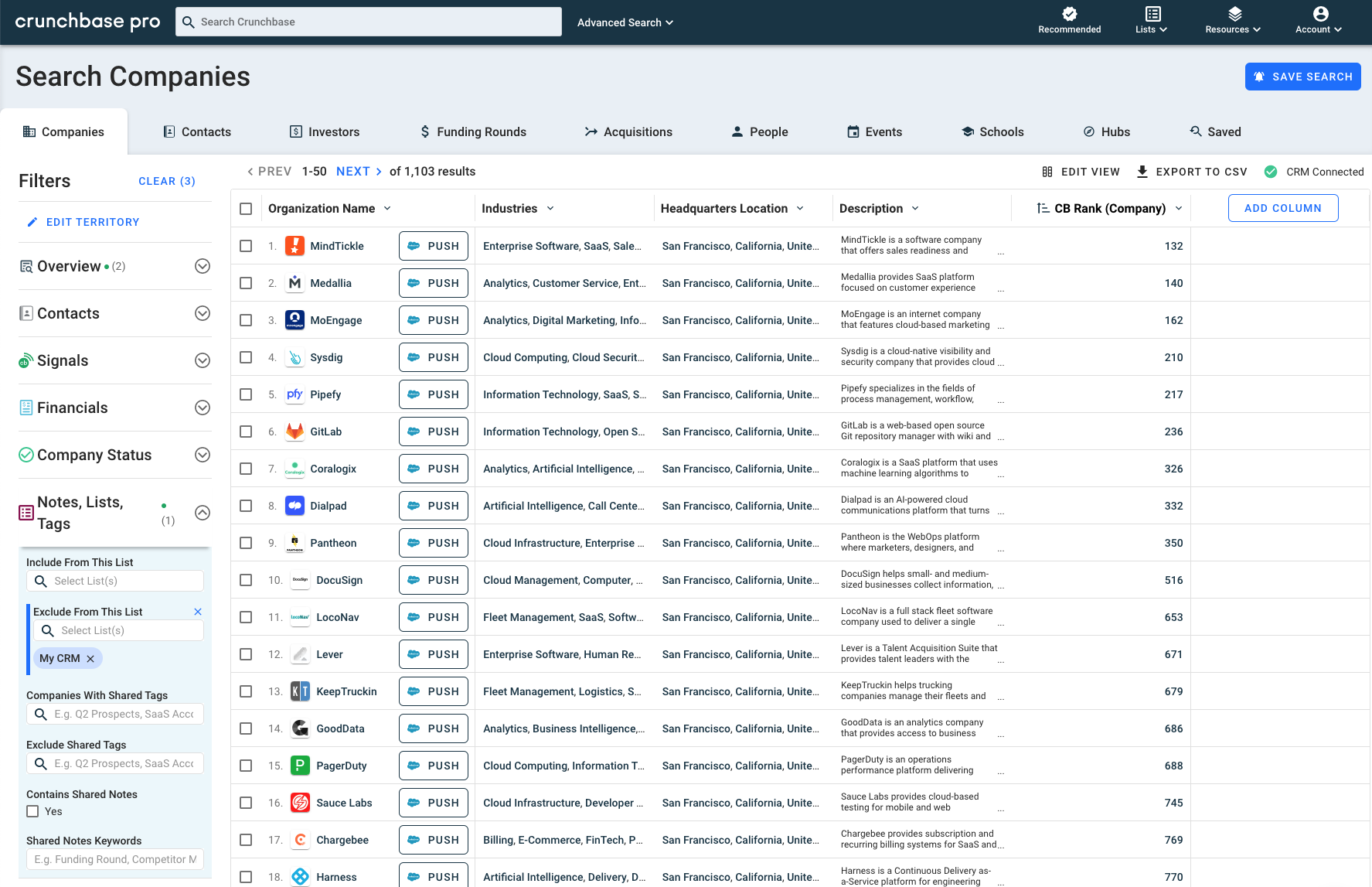This screenshot has height=887, width=1372.
Task: Push GitLab to the CRM
Action: click(433, 431)
